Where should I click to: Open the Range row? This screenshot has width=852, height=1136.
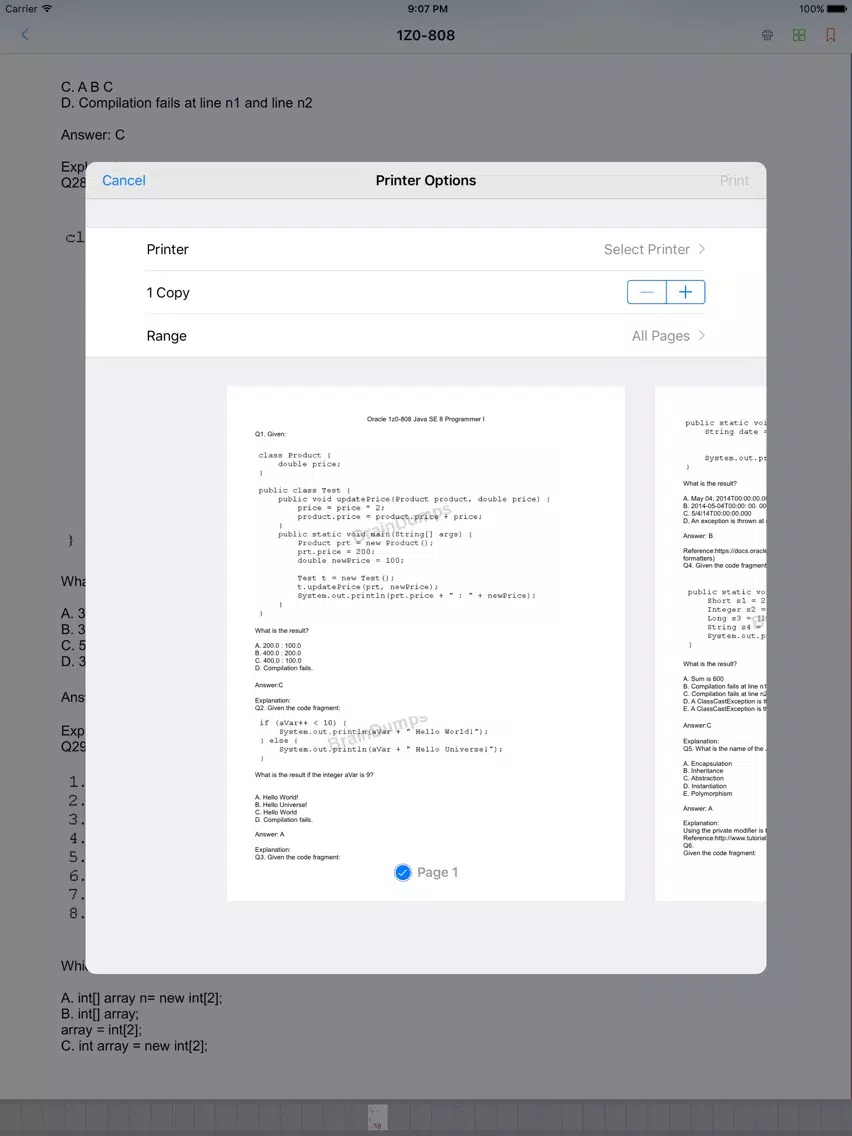point(426,335)
